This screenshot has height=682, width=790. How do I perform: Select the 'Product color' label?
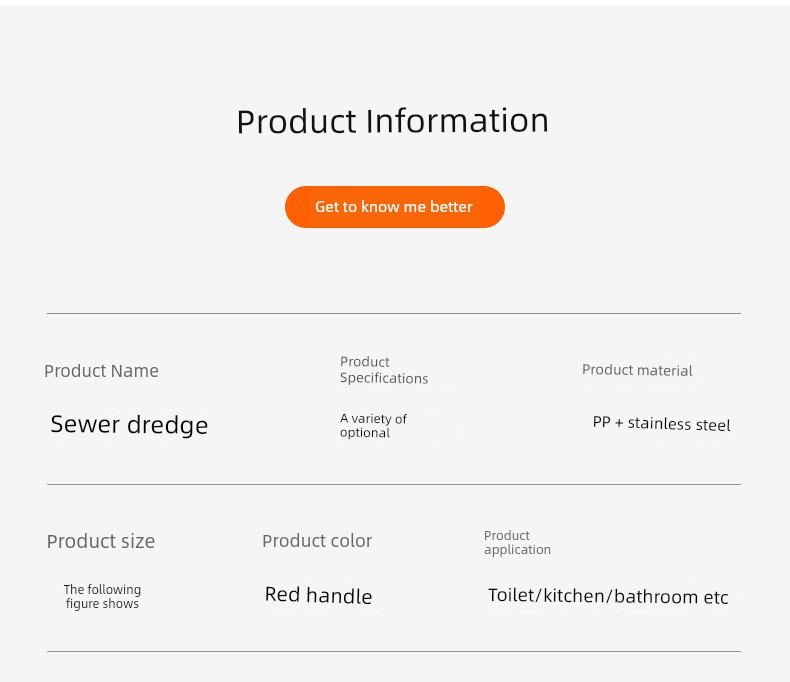[x=316, y=541]
